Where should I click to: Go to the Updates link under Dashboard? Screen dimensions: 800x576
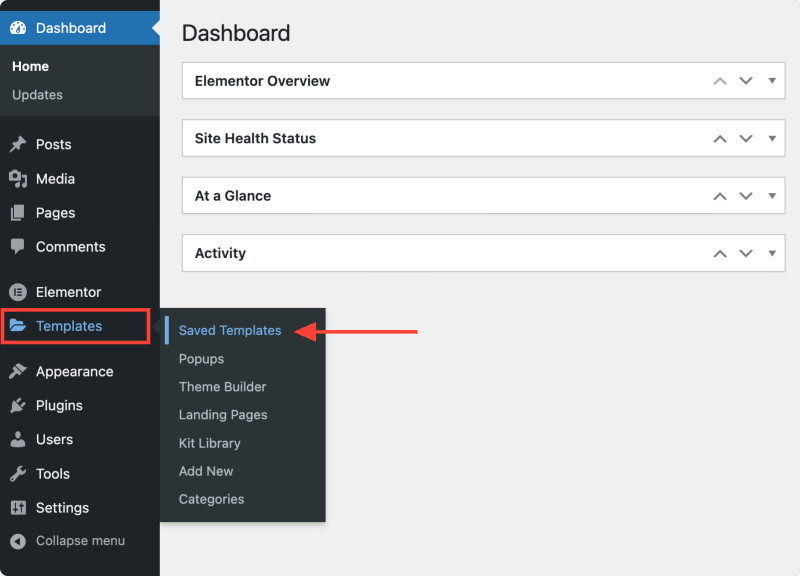[37, 95]
